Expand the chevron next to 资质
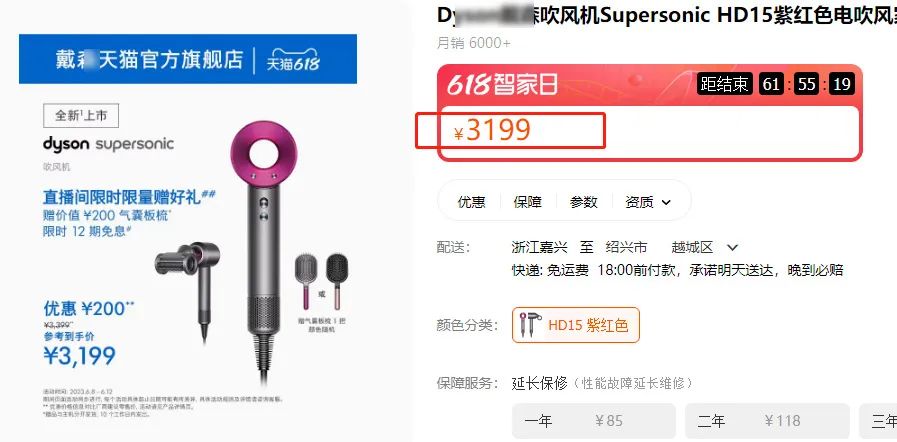The width and height of the screenshot is (897, 442). [666, 202]
